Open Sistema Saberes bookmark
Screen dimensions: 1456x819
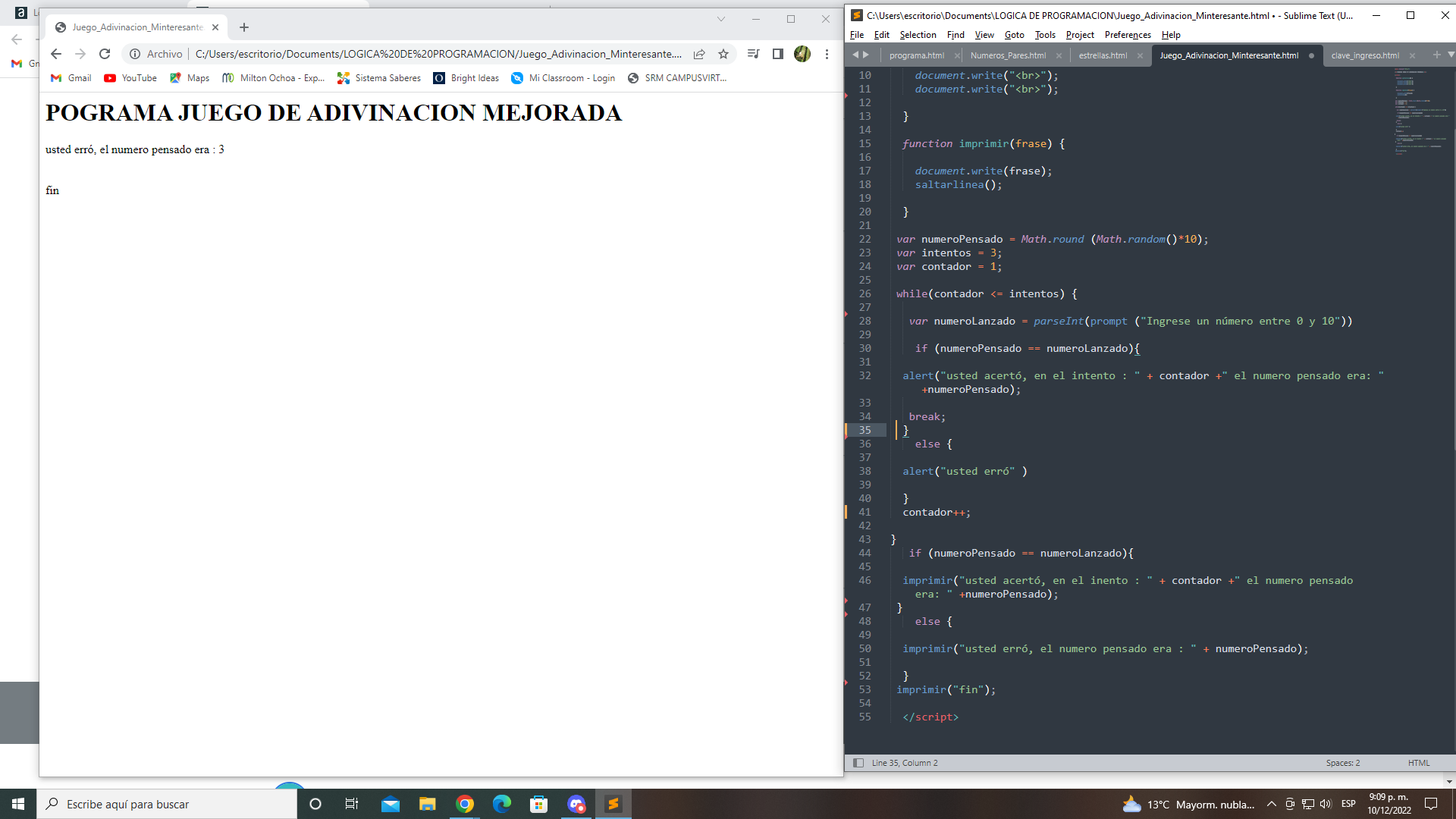[x=379, y=78]
